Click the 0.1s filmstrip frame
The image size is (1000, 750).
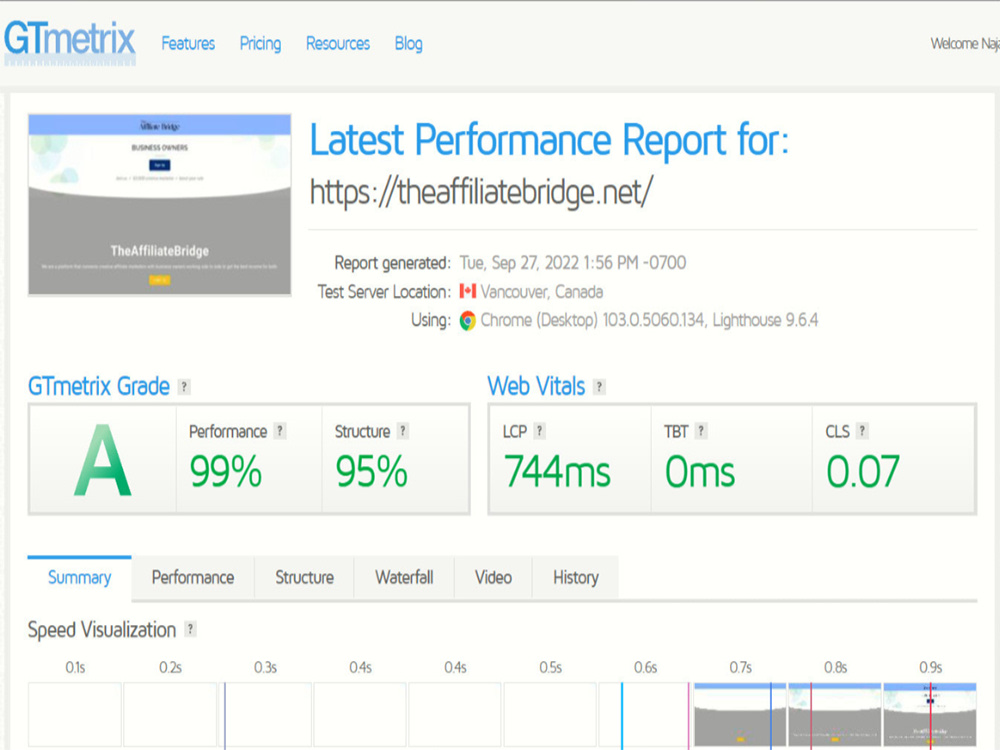(x=75, y=714)
